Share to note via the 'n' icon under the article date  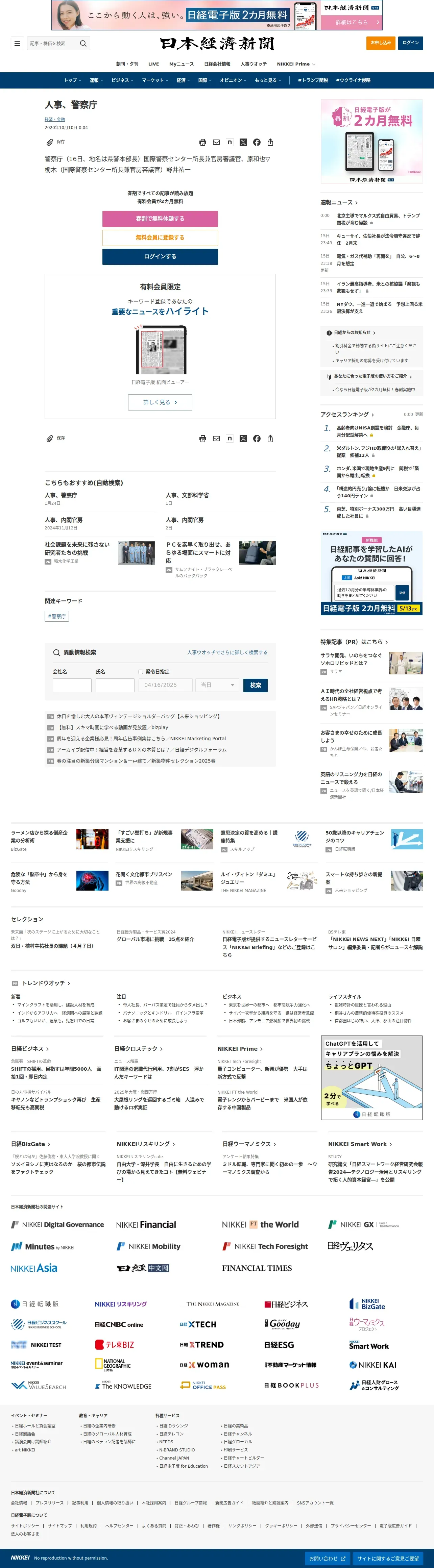point(230,143)
